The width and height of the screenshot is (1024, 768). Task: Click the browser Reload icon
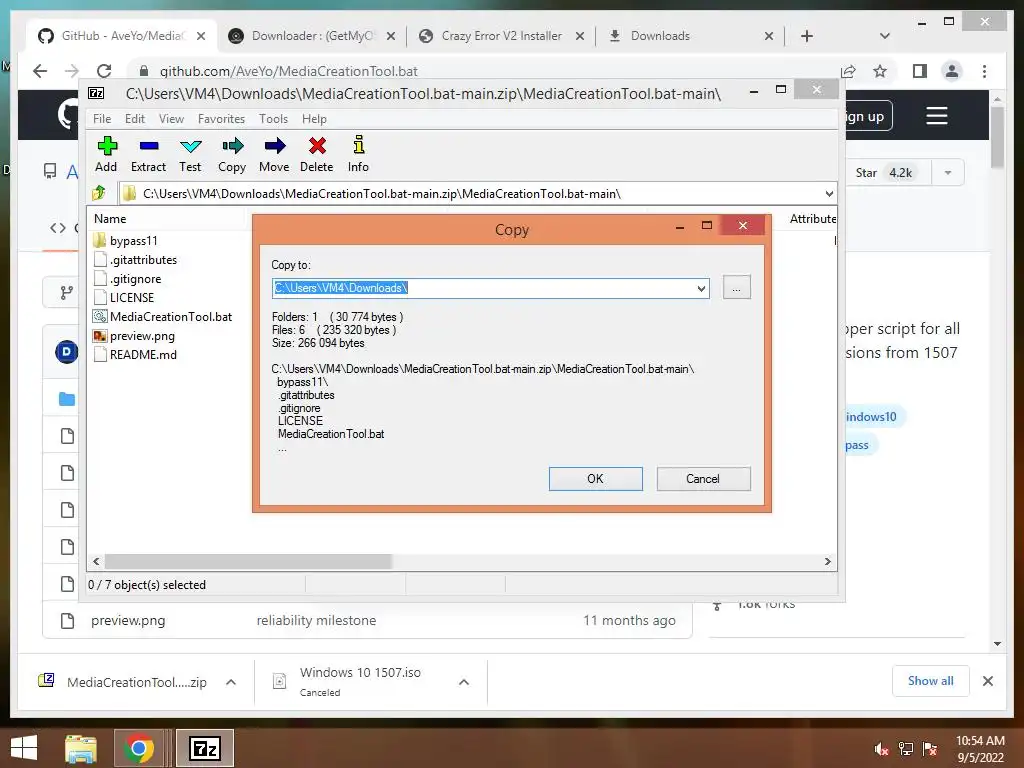click(x=104, y=71)
